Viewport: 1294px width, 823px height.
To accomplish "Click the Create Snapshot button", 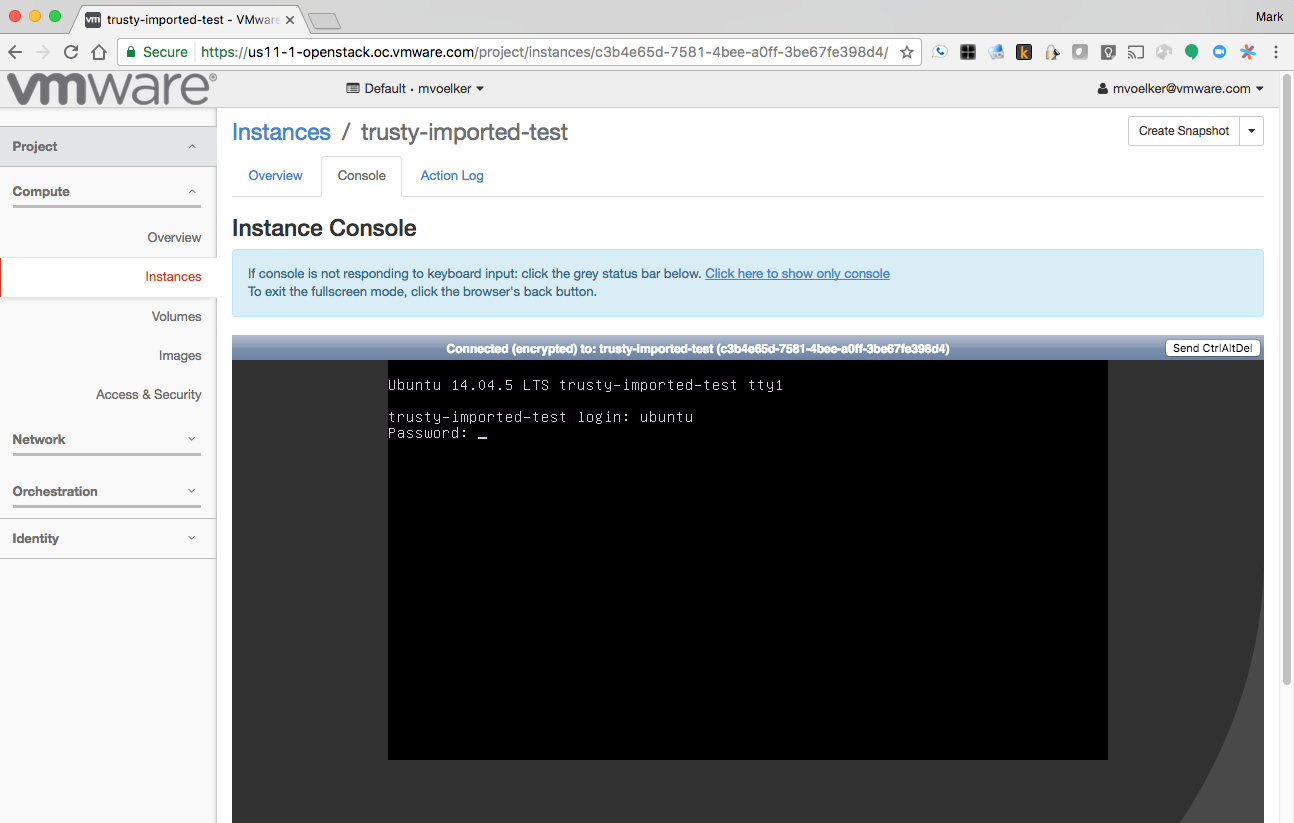I will tap(1184, 131).
